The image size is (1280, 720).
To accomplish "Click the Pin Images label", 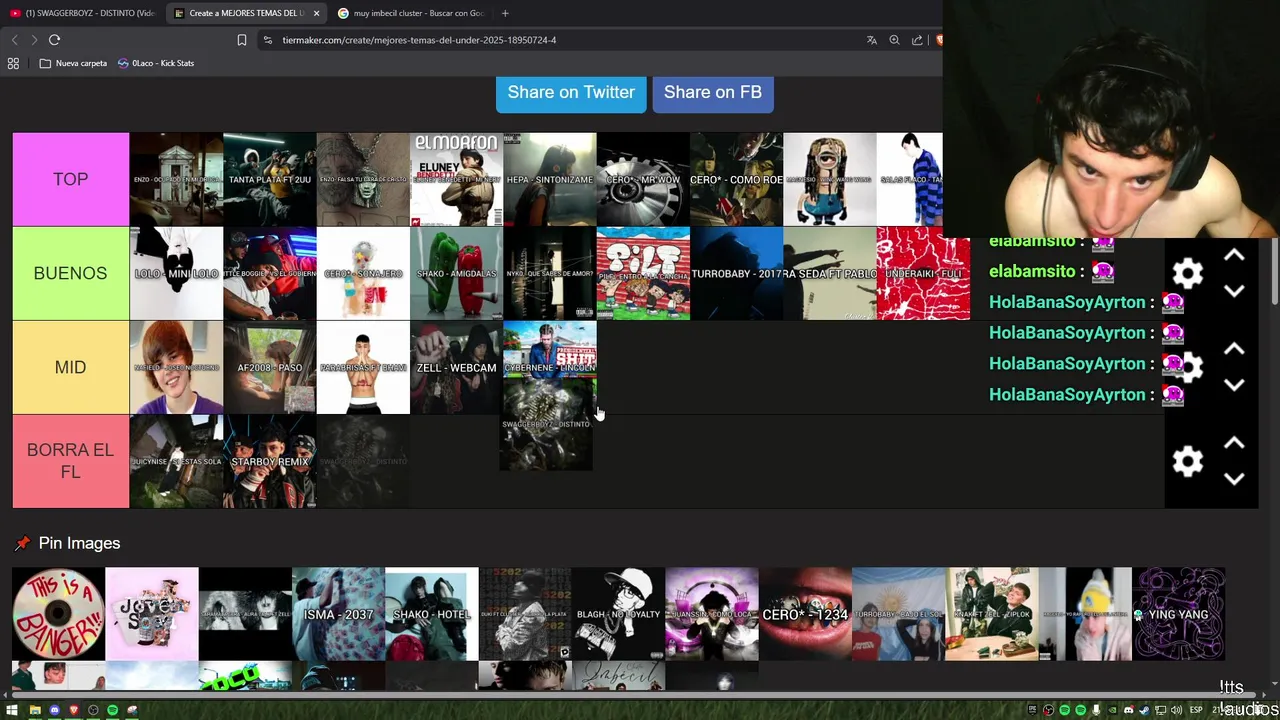I will pos(79,543).
